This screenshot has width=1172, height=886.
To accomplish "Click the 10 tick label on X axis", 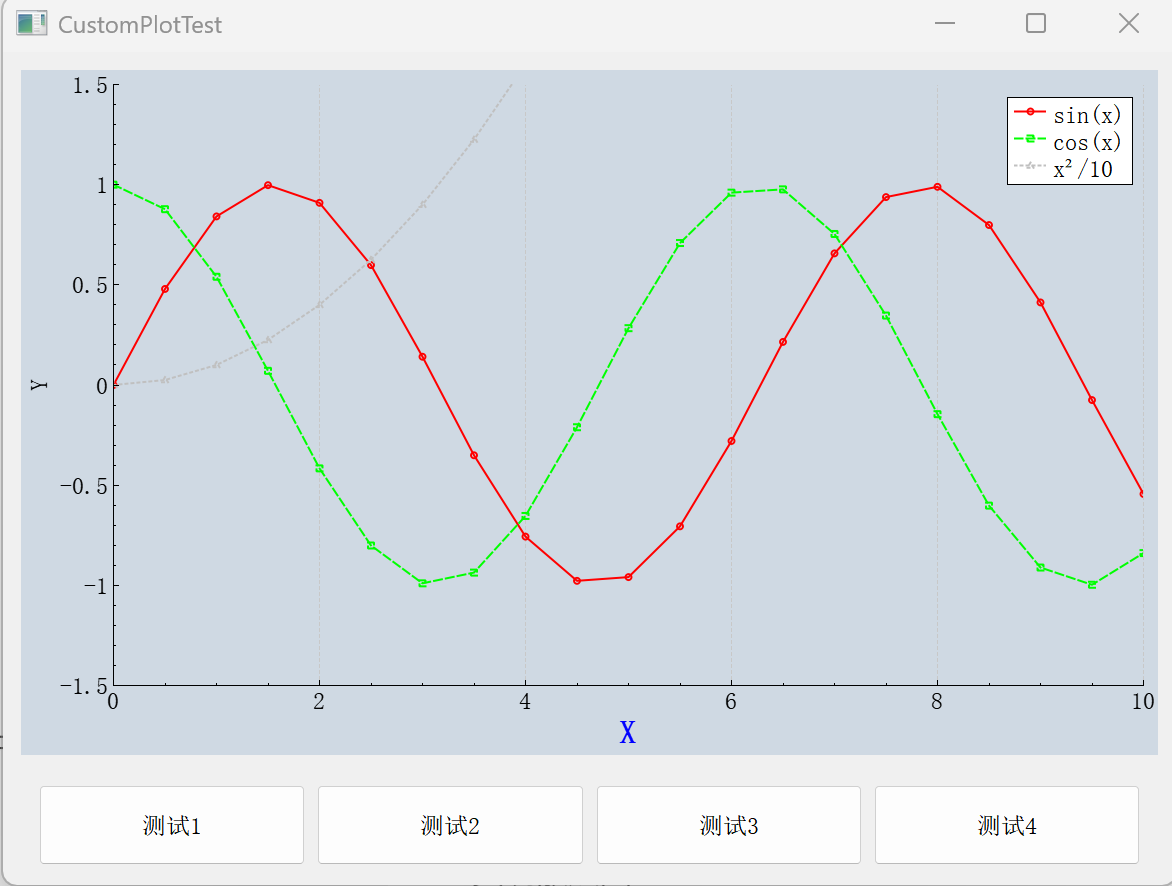I will [1143, 701].
